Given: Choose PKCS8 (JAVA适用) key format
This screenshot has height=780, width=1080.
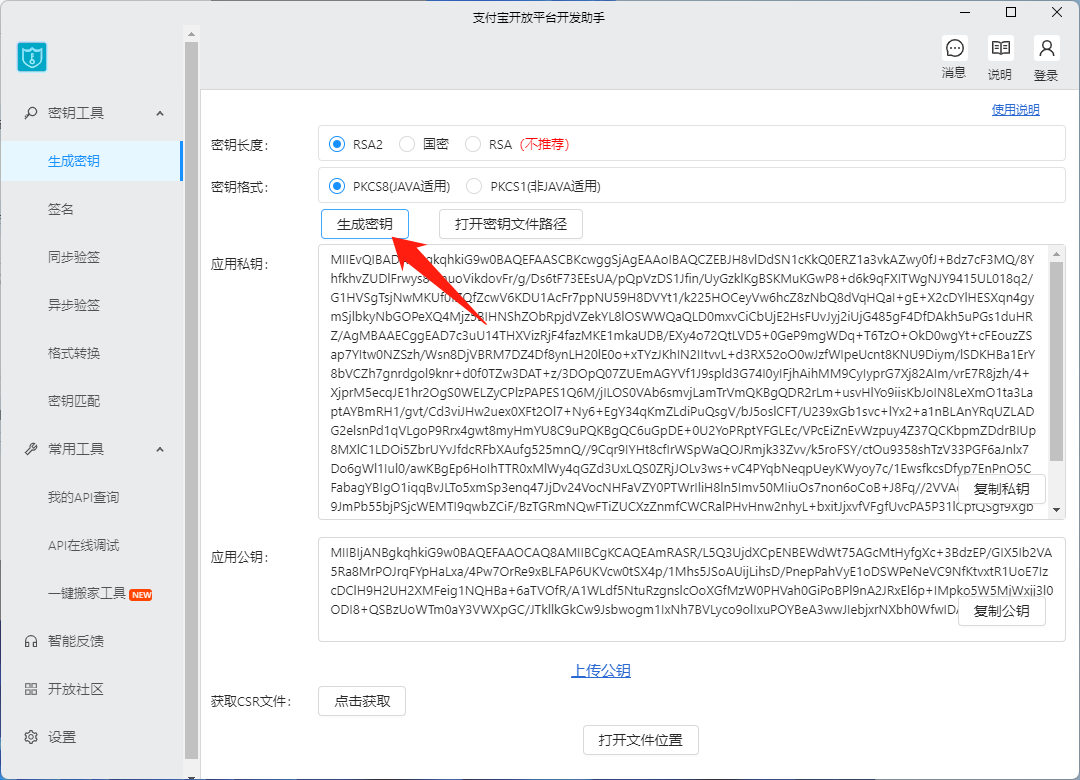Looking at the screenshot, I should point(337,186).
